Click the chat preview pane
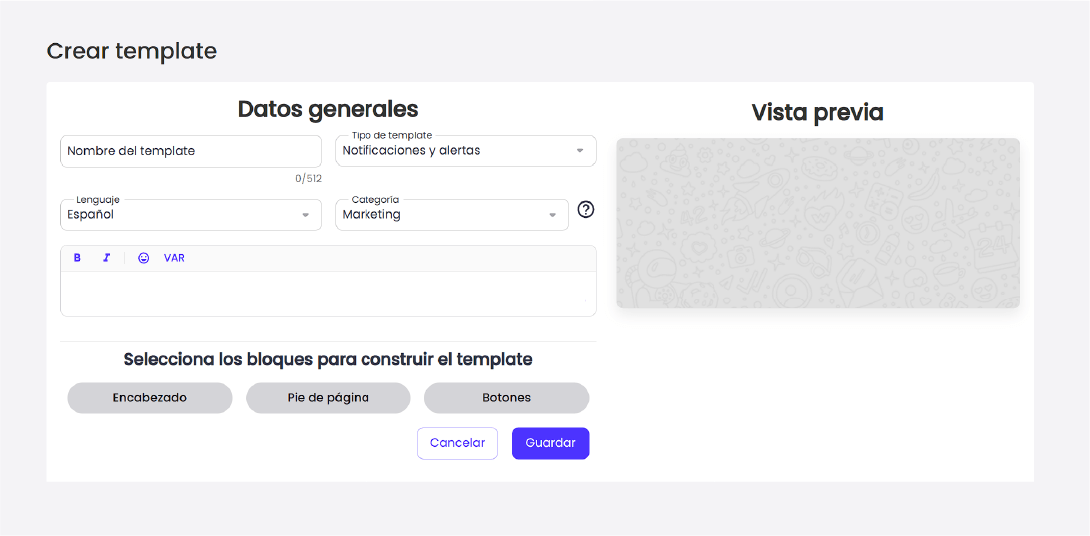Image resolution: width=1090 pixels, height=536 pixels. [817, 223]
